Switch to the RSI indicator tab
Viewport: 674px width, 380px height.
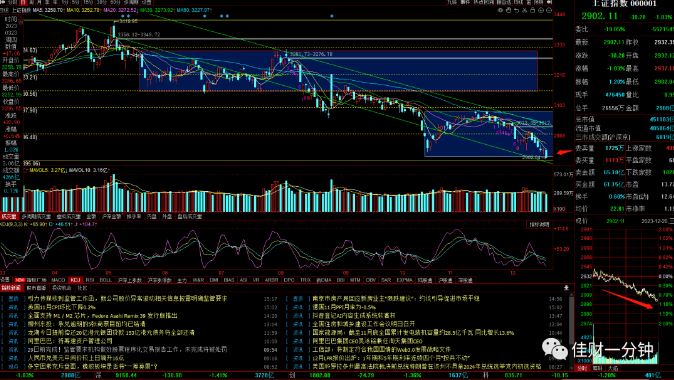(x=90, y=280)
